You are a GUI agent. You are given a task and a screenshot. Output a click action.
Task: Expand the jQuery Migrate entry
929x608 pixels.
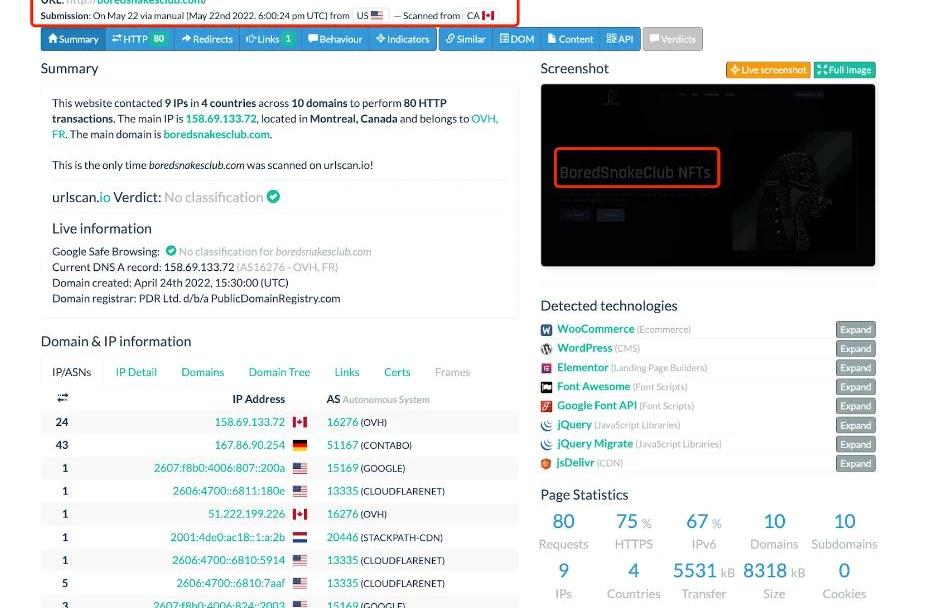tap(855, 444)
